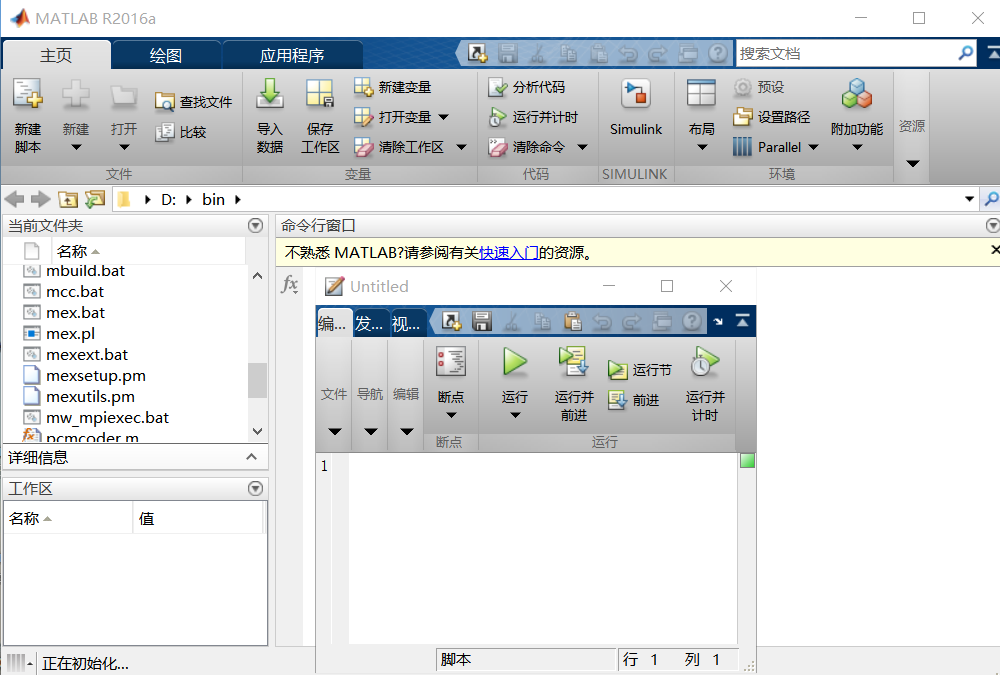The width and height of the screenshot is (1000, 675).
Task: Click the bin folder in the address path
Action: pos(214,200)
